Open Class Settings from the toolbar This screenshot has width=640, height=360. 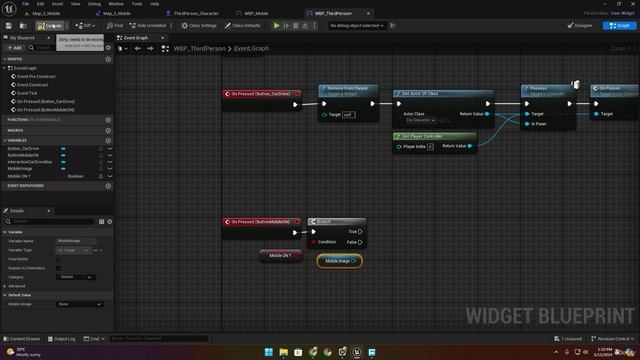(x=199, y=26)
